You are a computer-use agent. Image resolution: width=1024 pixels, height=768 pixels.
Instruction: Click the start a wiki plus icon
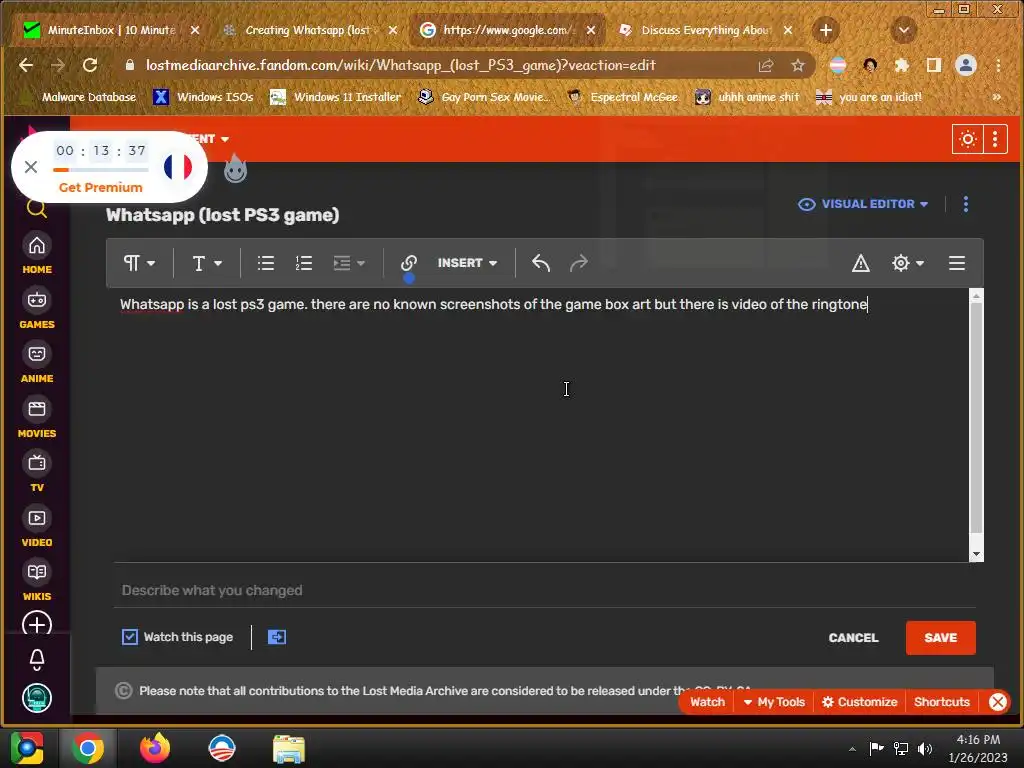[37, 624]
